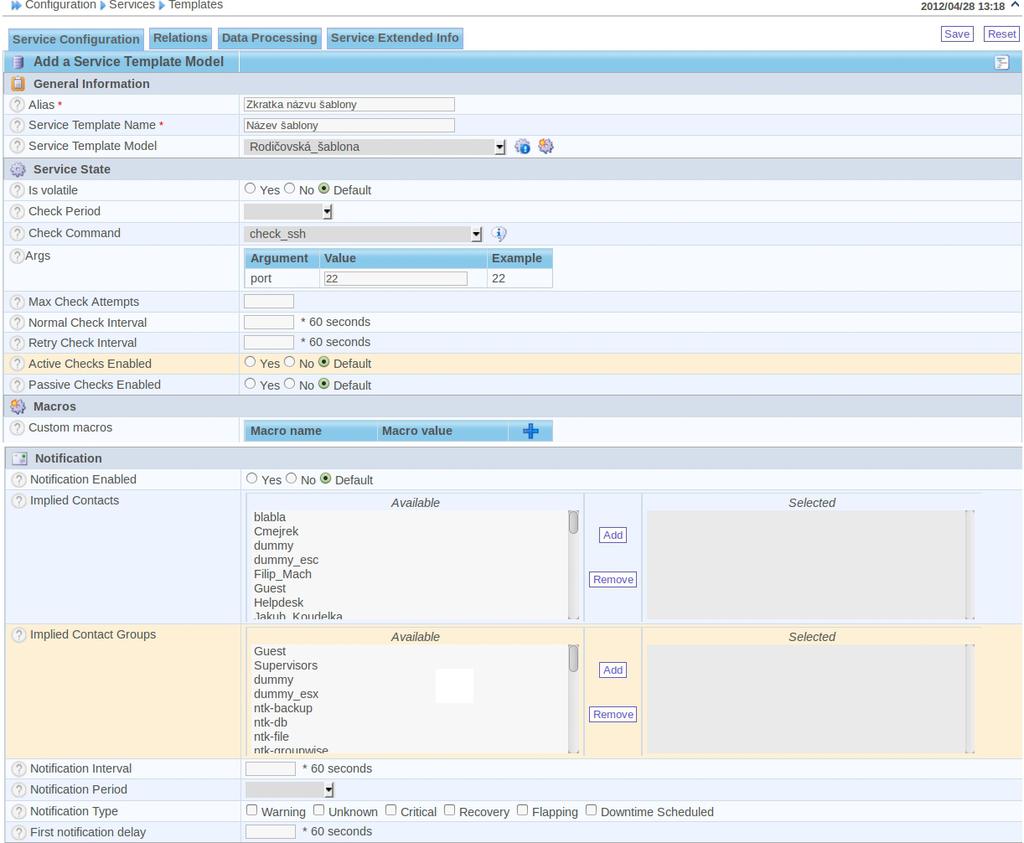Click the Save button
The width and height of the screenshot is (1024, 843).
957,34
